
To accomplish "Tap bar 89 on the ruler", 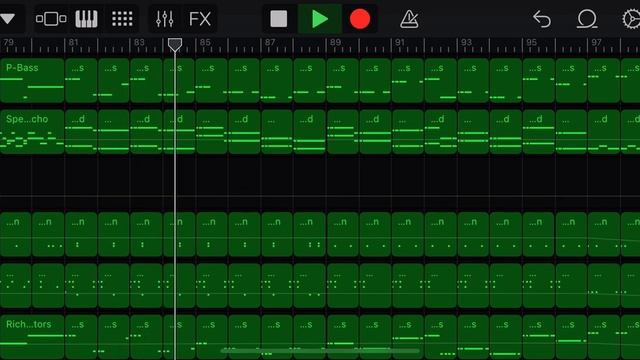I will [336, 42].
